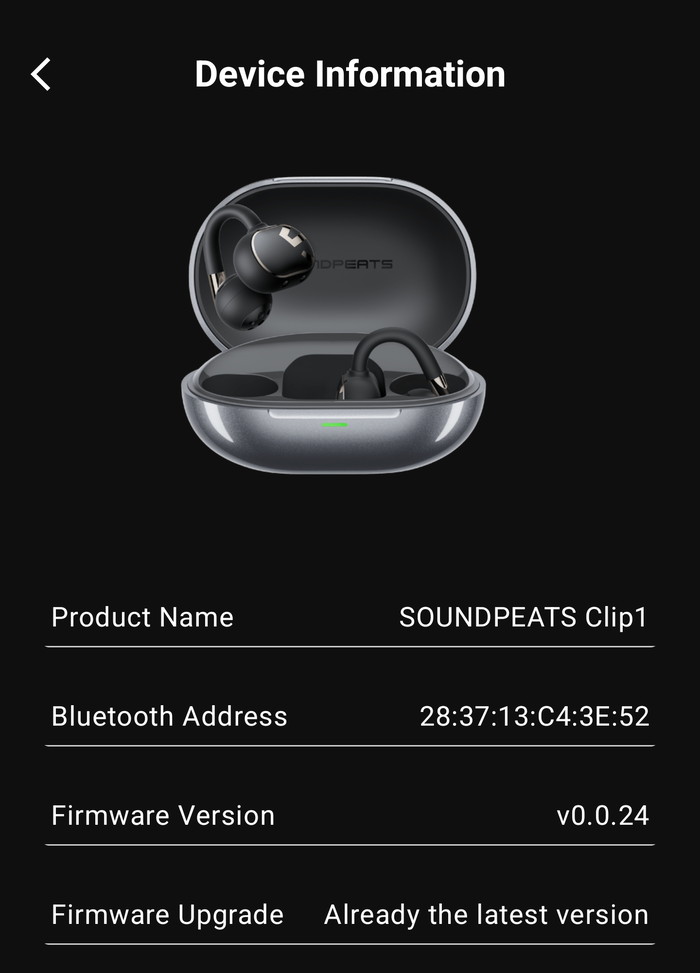Select the Bluetooth Address label
The width and height of the screenshot is (700, 973).
[169, 716]
